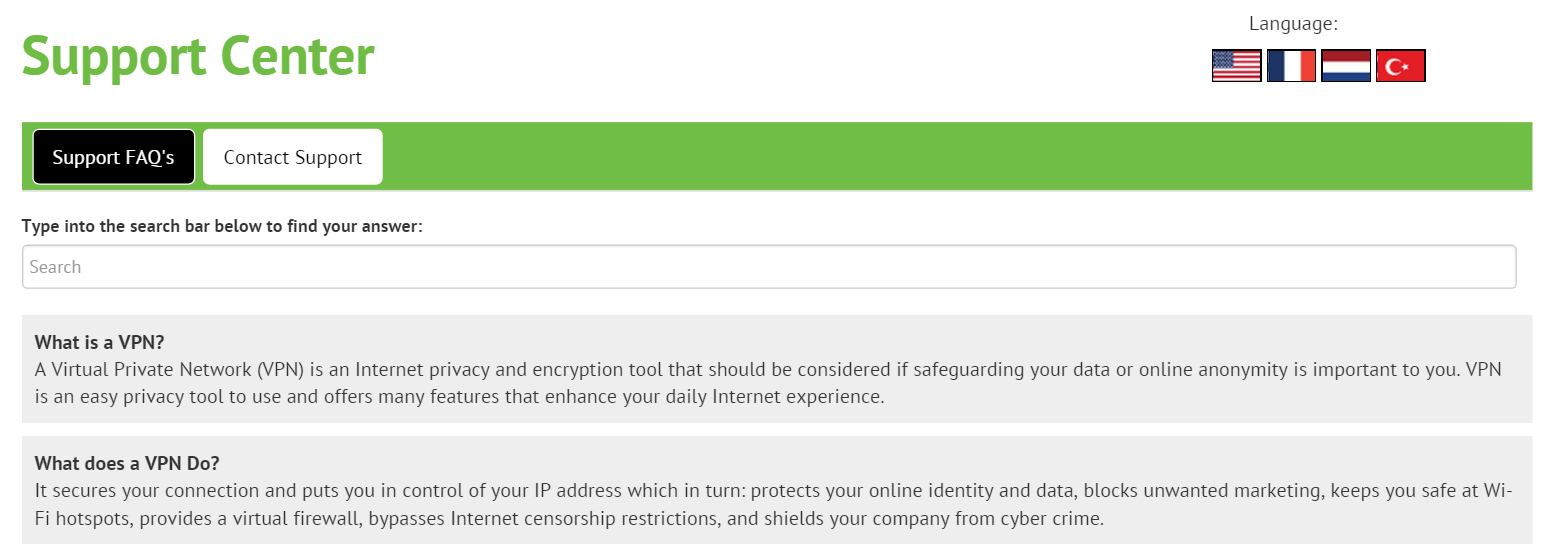Expand the "What is a VPN?" question
1555x546 pixels.
click(99, 341)
